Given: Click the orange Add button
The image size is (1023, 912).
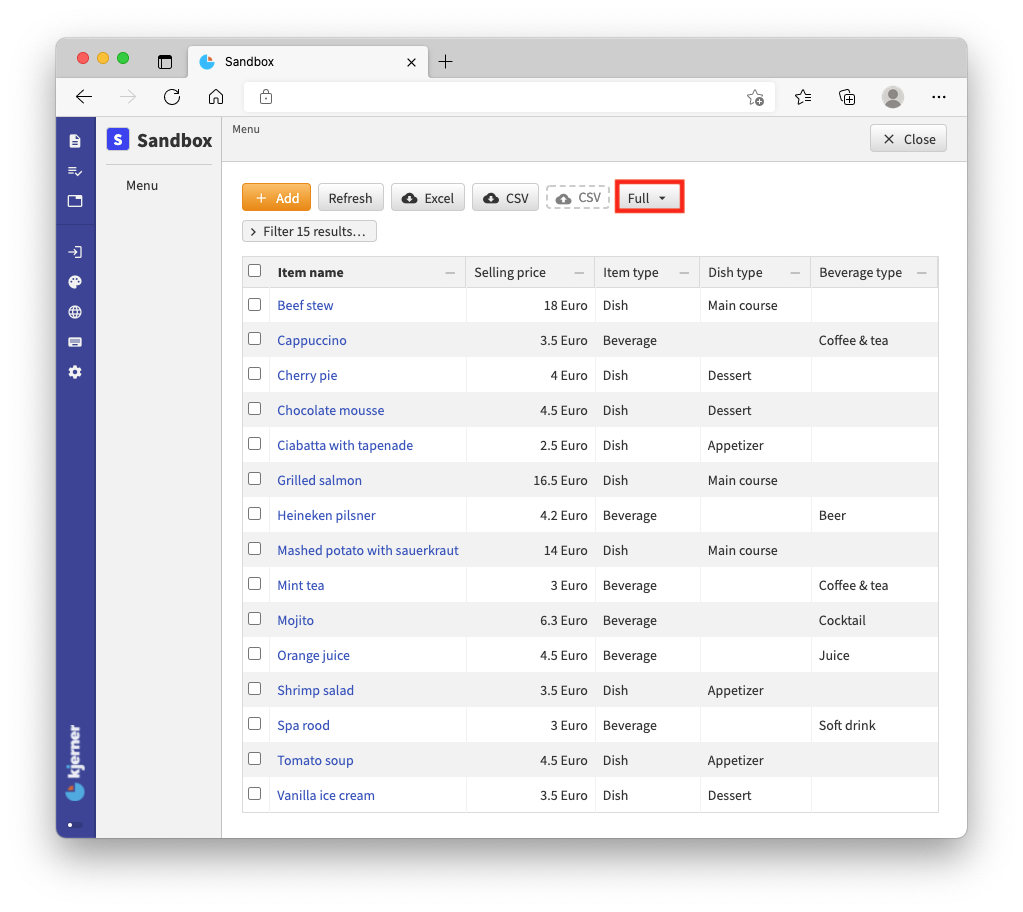Looking at the screenshot, I should point(277,198).
